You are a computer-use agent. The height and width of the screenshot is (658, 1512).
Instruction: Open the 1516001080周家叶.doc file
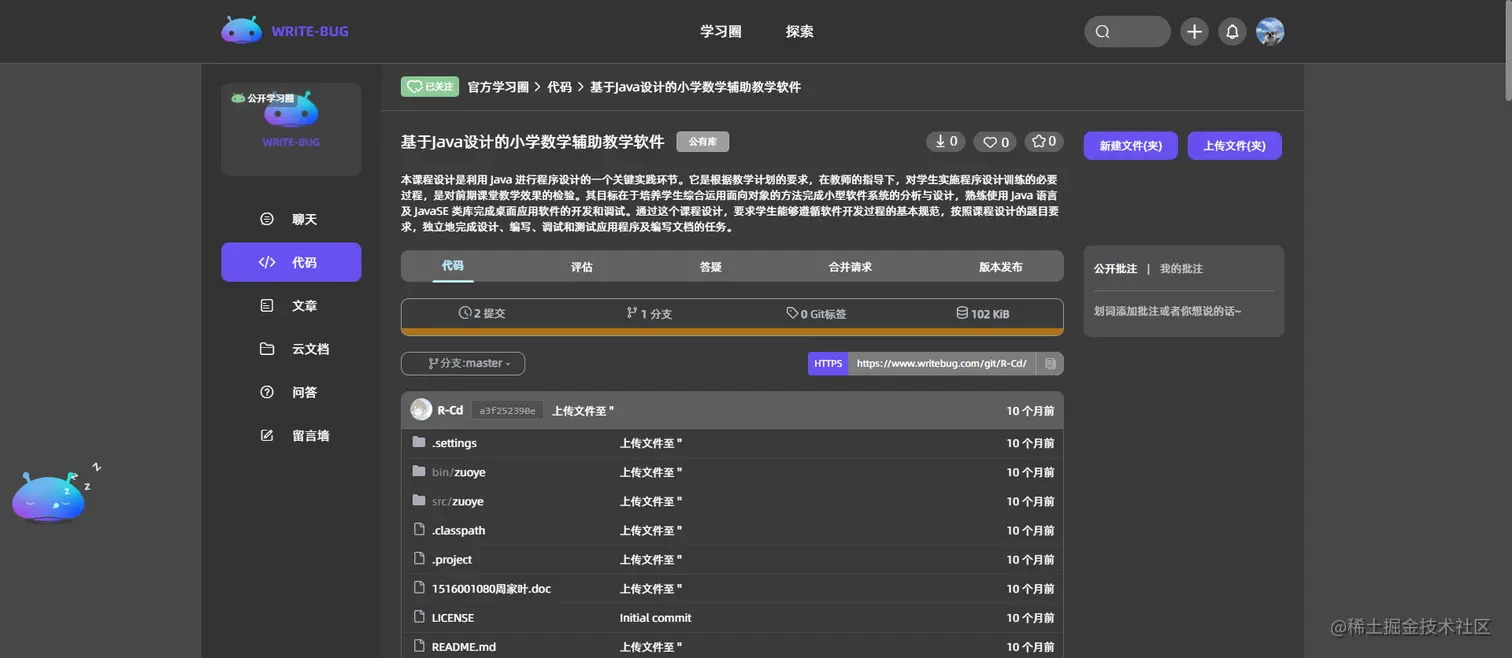pos(491,588)
